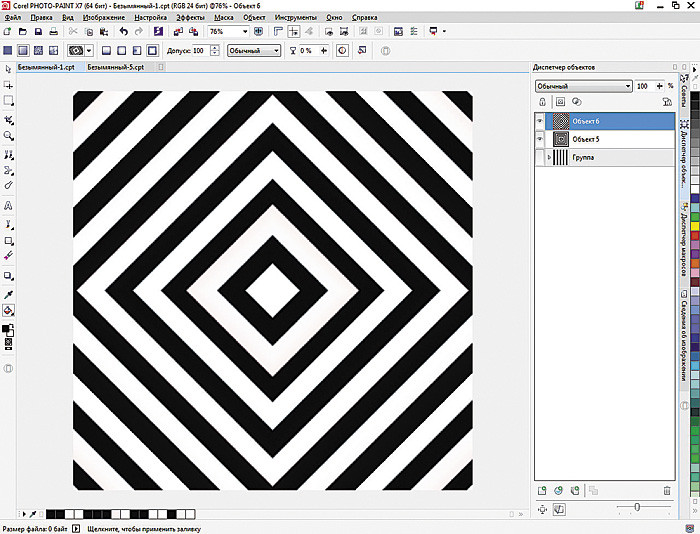Click the Copy icon in toolbar
The height and width of the screenshot is (534, 700).
(x=89, y=32)
